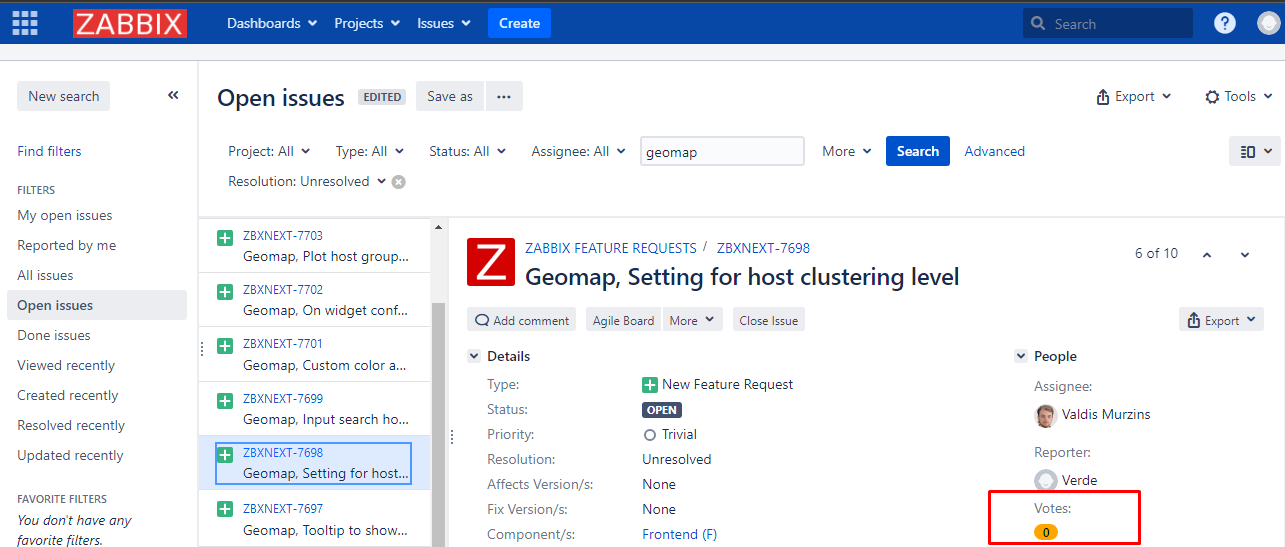The image size is (1285, 547).
Task: Open the Projects menu
Action: (367, 23)
